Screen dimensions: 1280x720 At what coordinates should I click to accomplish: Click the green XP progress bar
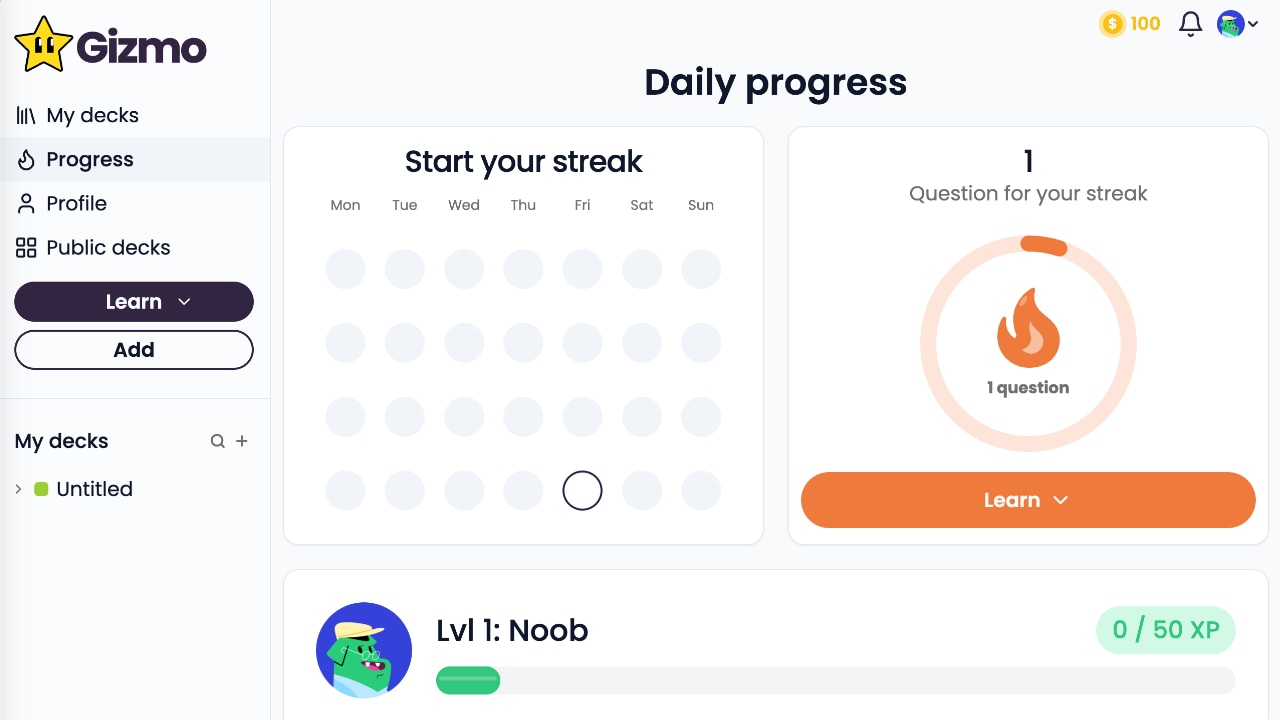pos(468,680)
